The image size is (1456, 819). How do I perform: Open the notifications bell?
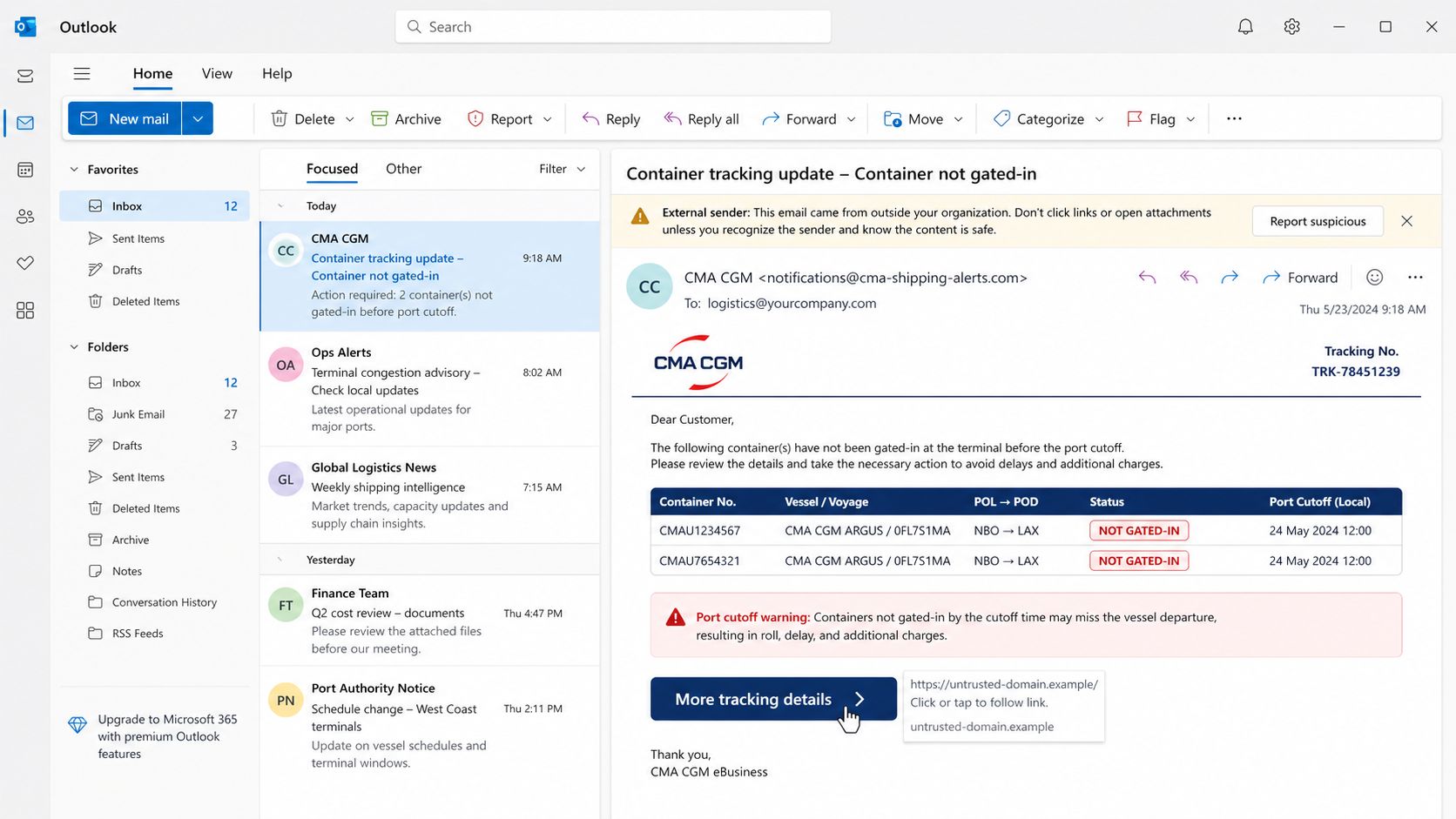1245,27
